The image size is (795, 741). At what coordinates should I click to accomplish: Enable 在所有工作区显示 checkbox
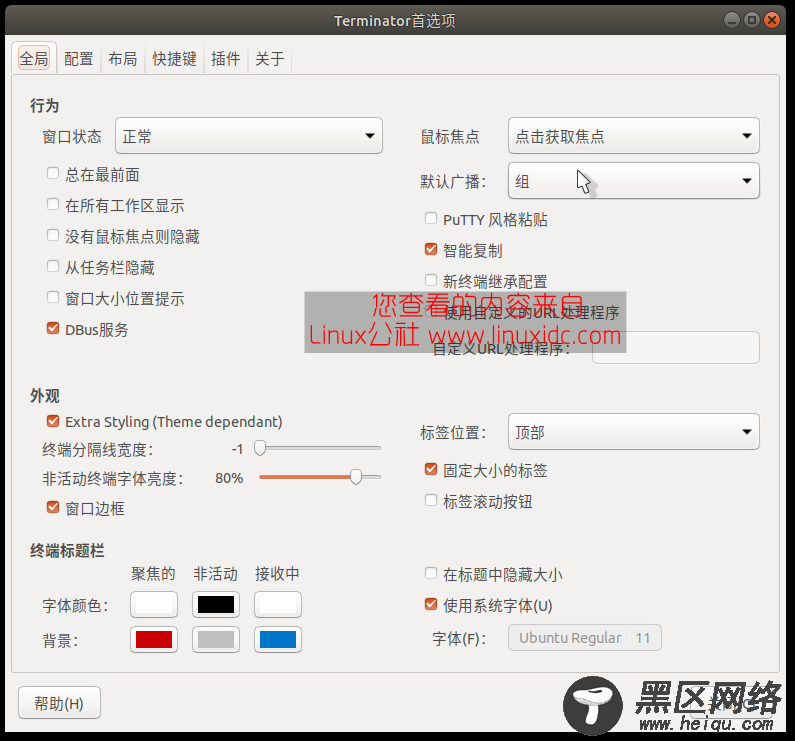click(53, 204)
